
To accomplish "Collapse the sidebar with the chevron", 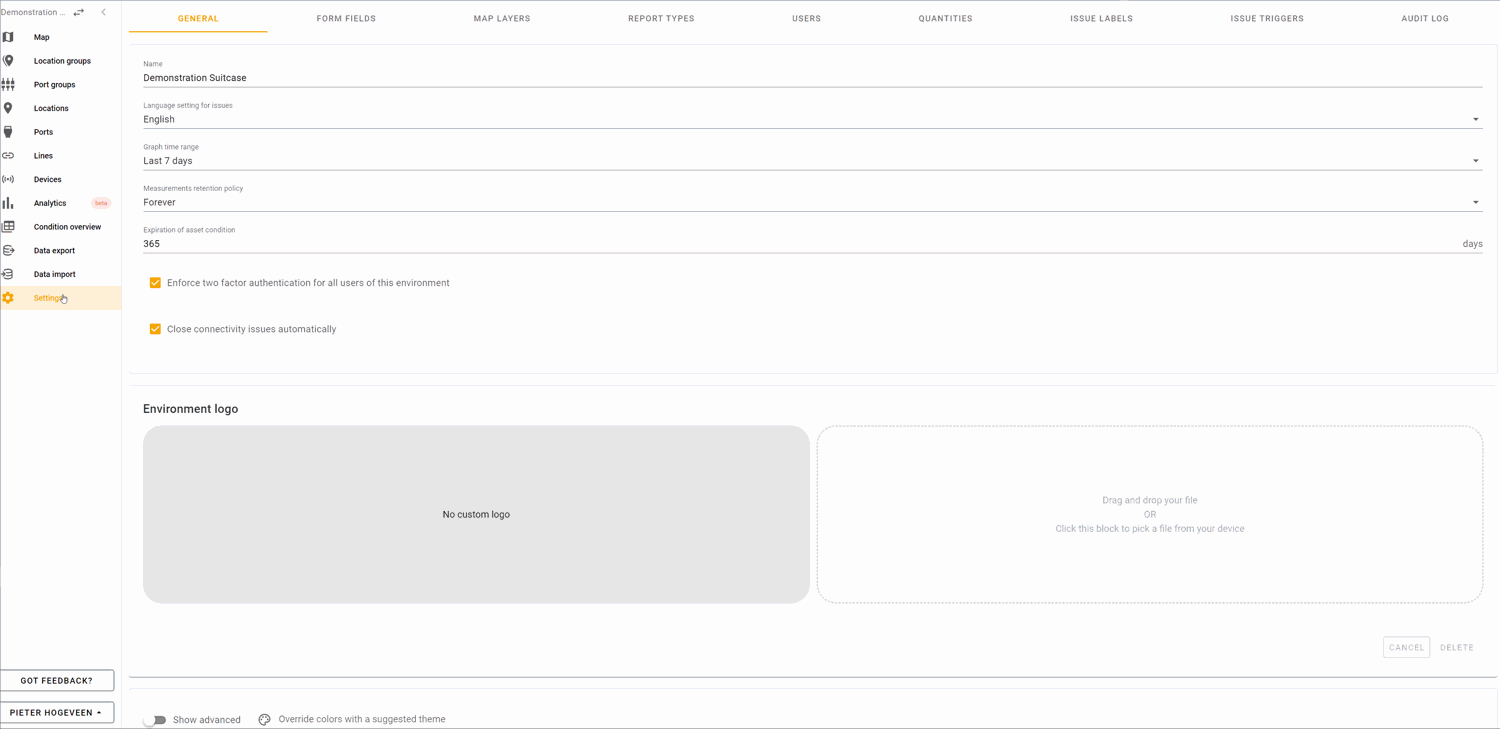I will [x=104, y=12].
